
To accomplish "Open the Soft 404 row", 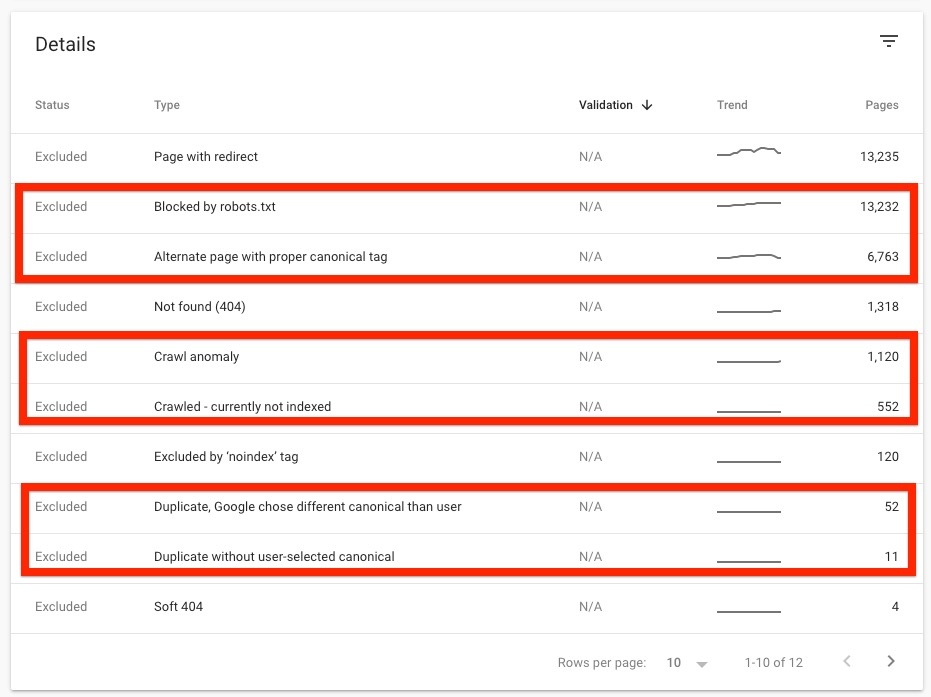I will [x=467, y=607].
